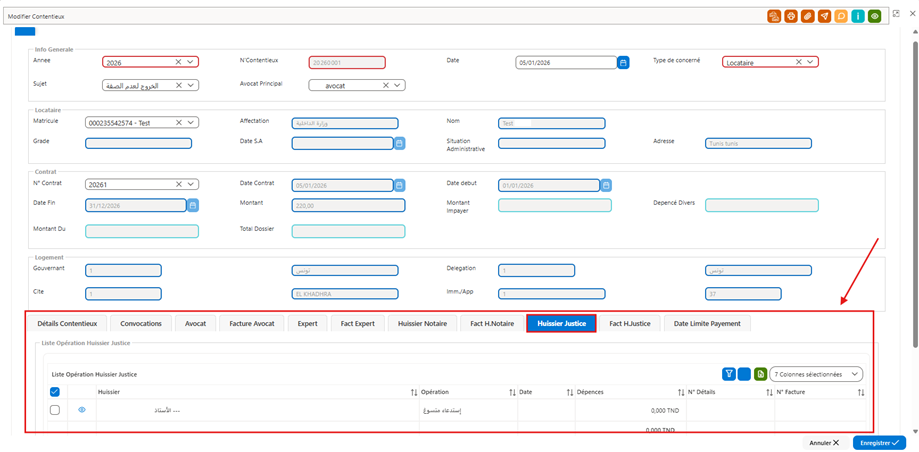Image resolution: width=919 pixels, height=452 pixels.
Task: Open the Fact H.Justice tab
Action: coord(629,323)
